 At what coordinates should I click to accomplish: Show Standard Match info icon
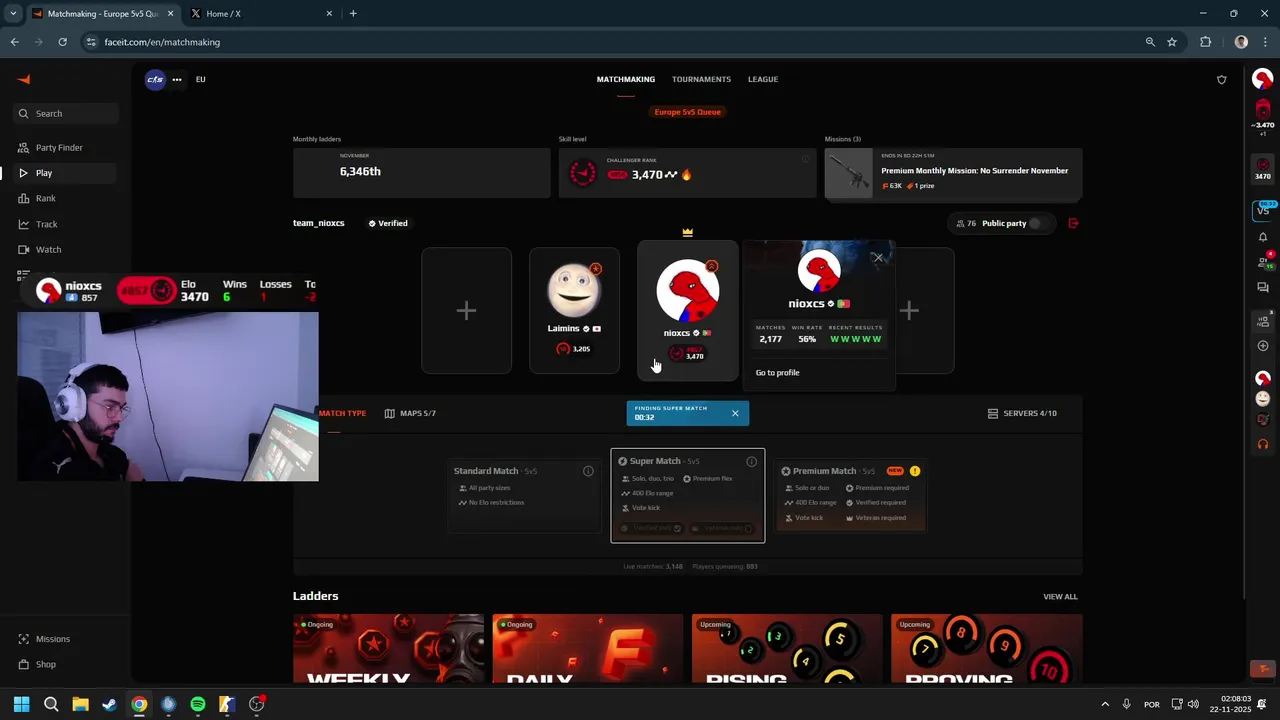(x=588, y=471)
